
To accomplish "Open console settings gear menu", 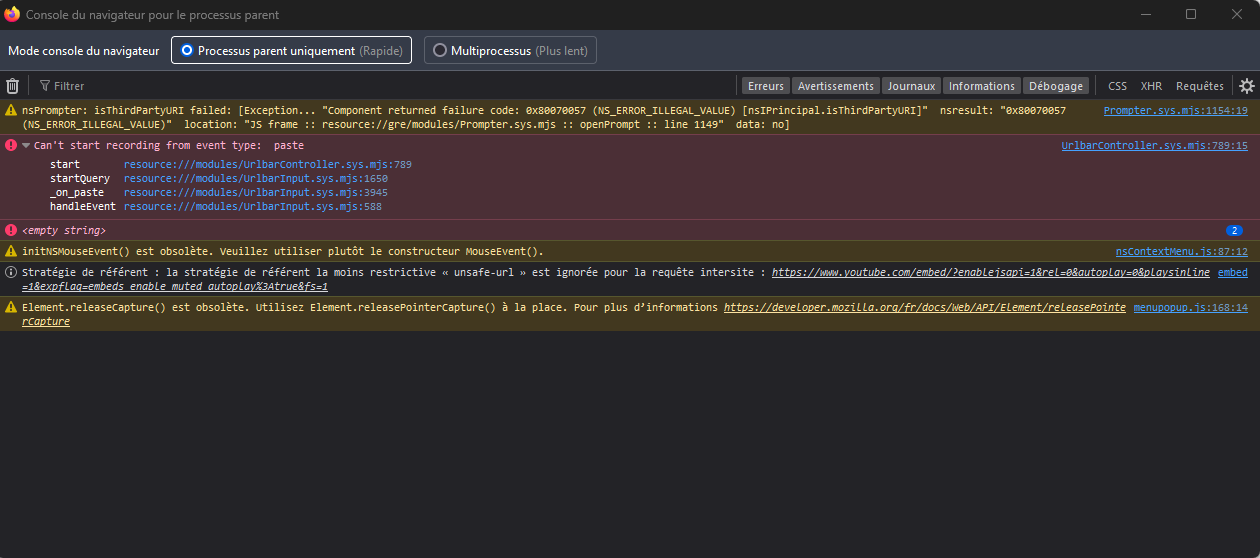I will coord(1247,86).
